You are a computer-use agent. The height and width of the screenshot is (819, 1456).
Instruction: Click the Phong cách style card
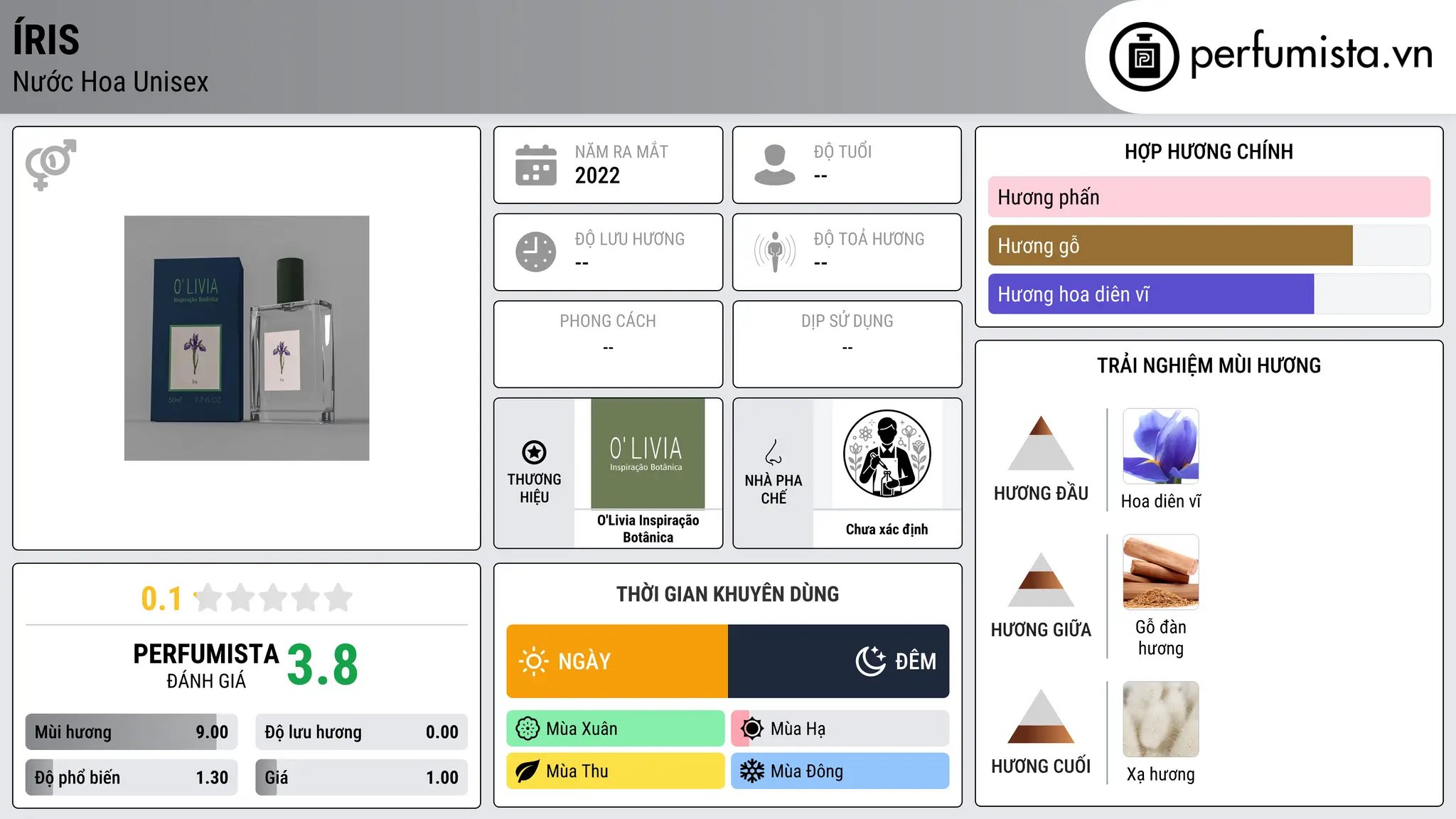coord(608,344)
